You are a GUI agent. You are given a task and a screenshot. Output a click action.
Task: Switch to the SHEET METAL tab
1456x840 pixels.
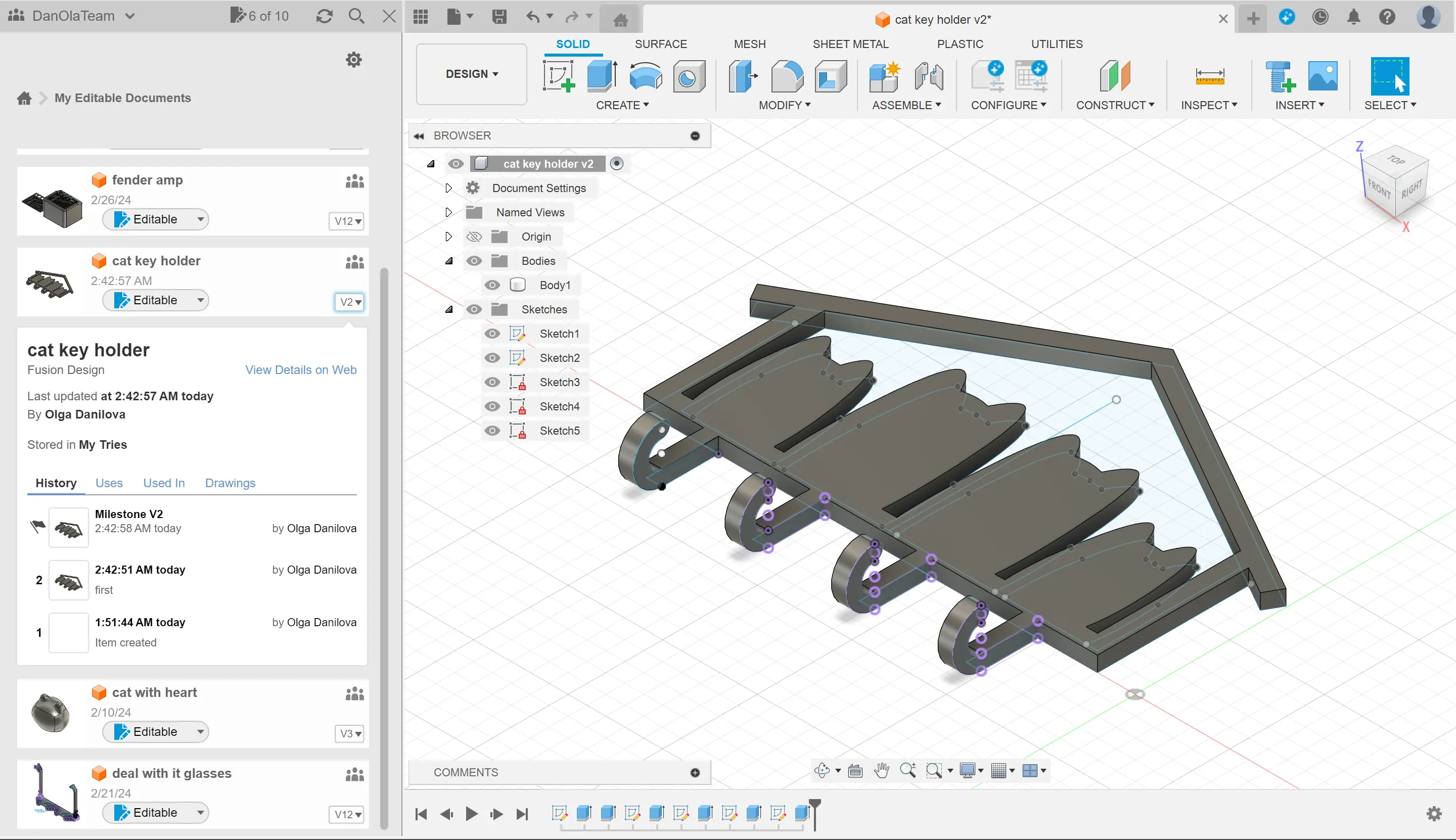click(850, 44)
